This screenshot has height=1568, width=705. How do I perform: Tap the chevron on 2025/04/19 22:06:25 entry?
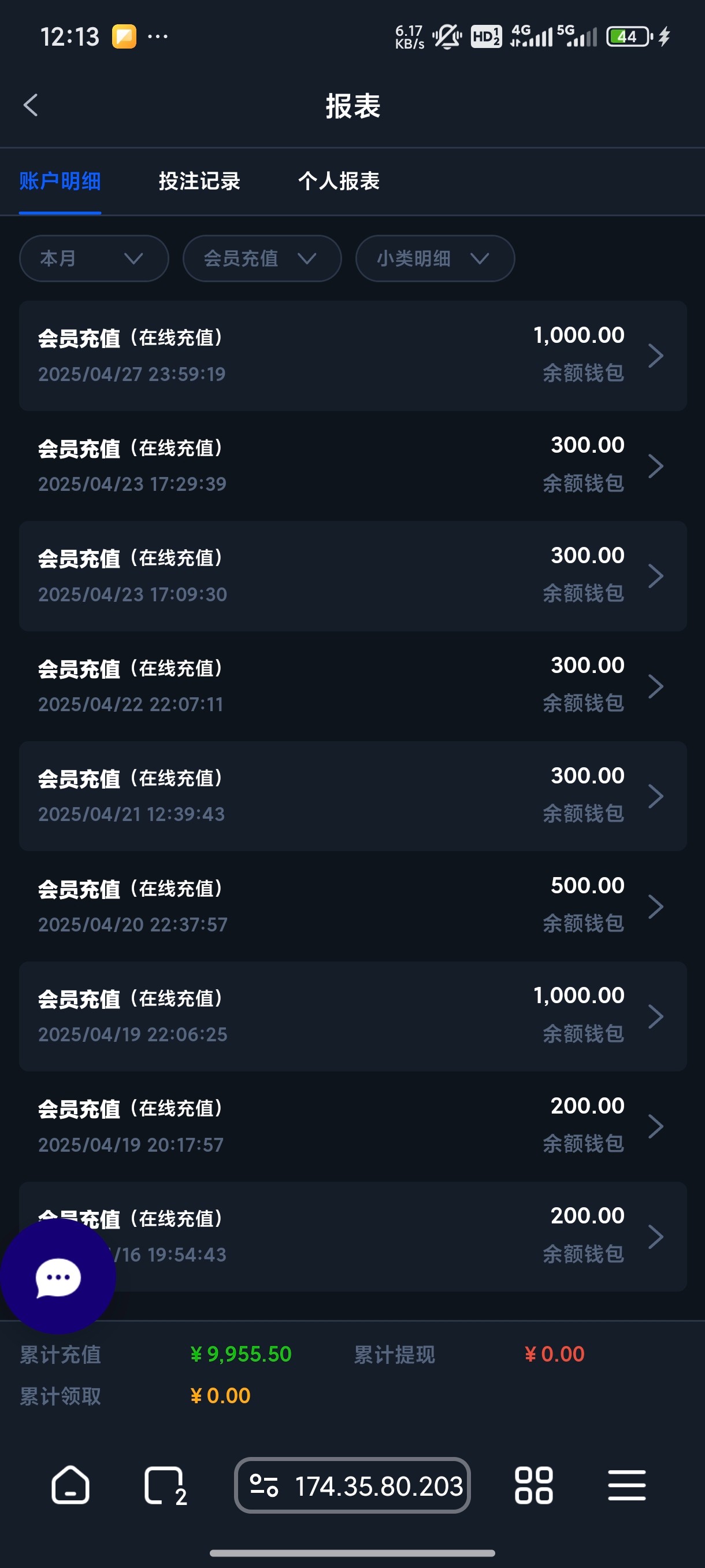[x=655, y=1016]
